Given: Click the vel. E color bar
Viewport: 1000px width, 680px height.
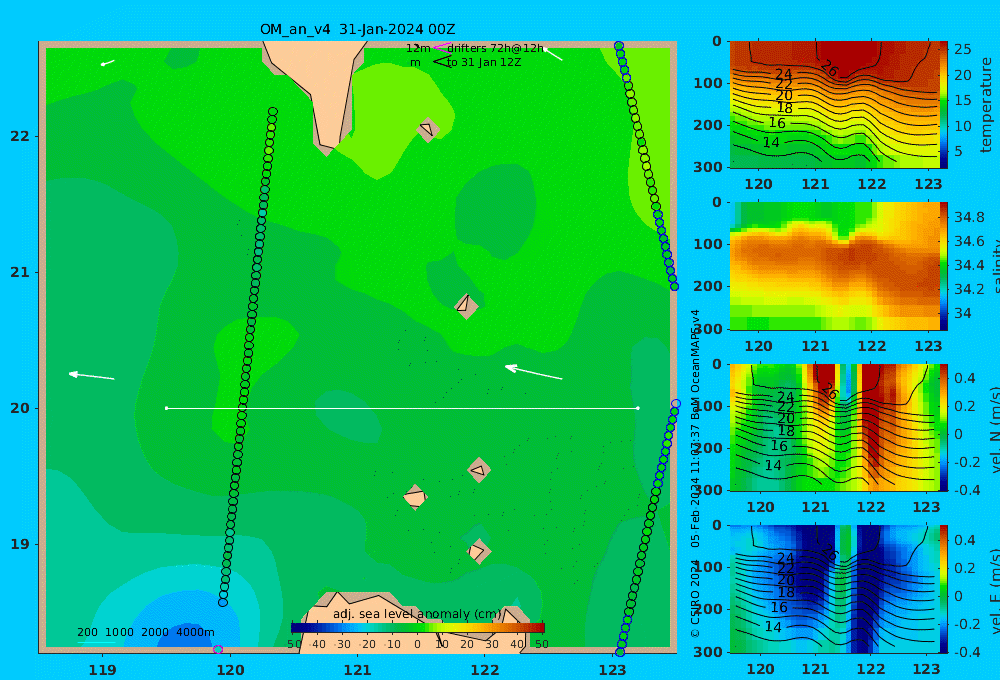Looking at the screenshot, I should pyautogui.click(x=944, y=589).
